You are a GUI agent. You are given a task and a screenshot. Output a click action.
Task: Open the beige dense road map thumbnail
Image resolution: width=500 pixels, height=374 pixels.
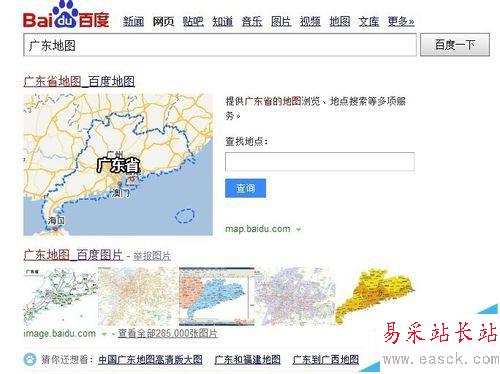[138, 296]
